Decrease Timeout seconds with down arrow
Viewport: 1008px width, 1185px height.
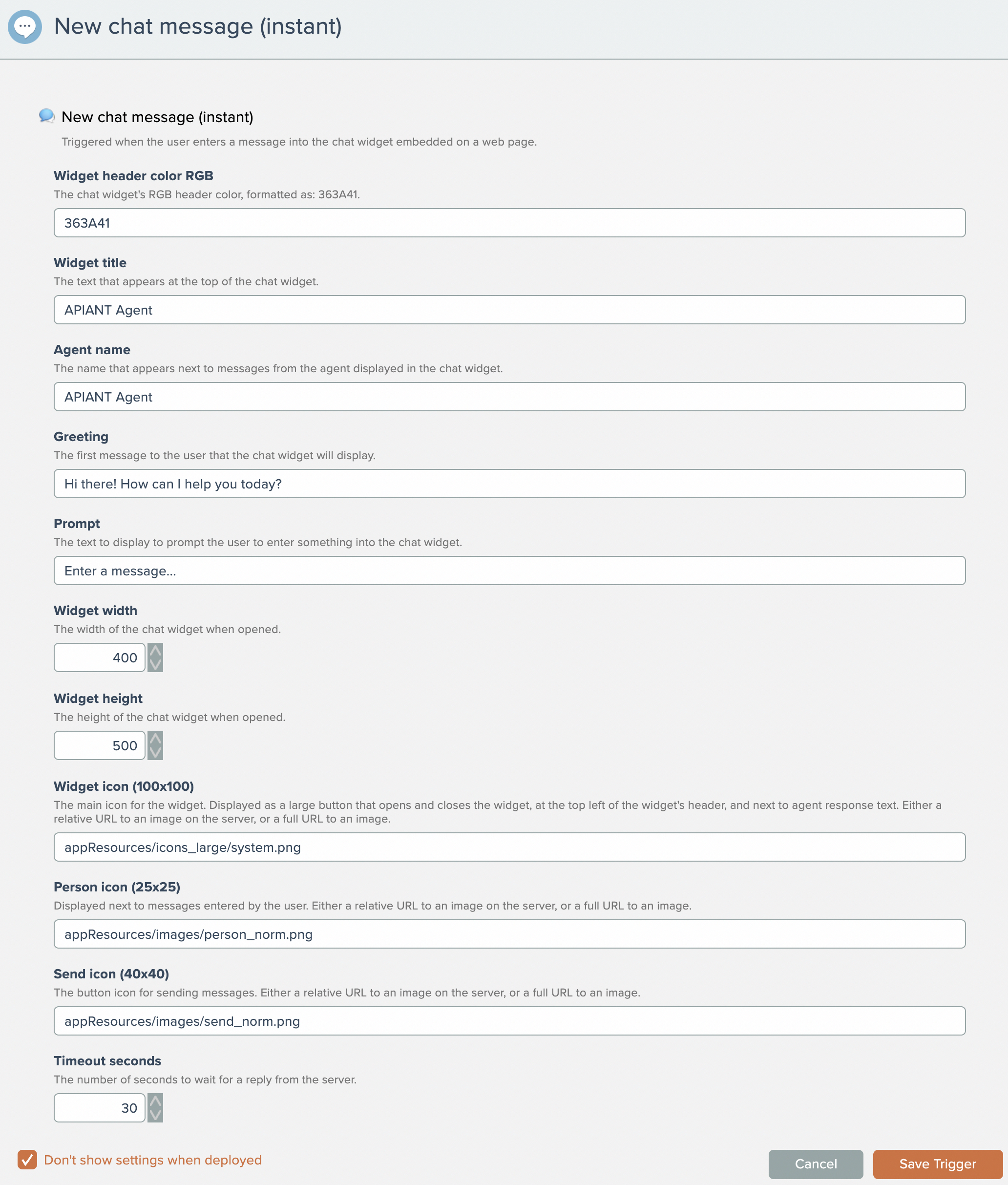(x=155, y=1115)
